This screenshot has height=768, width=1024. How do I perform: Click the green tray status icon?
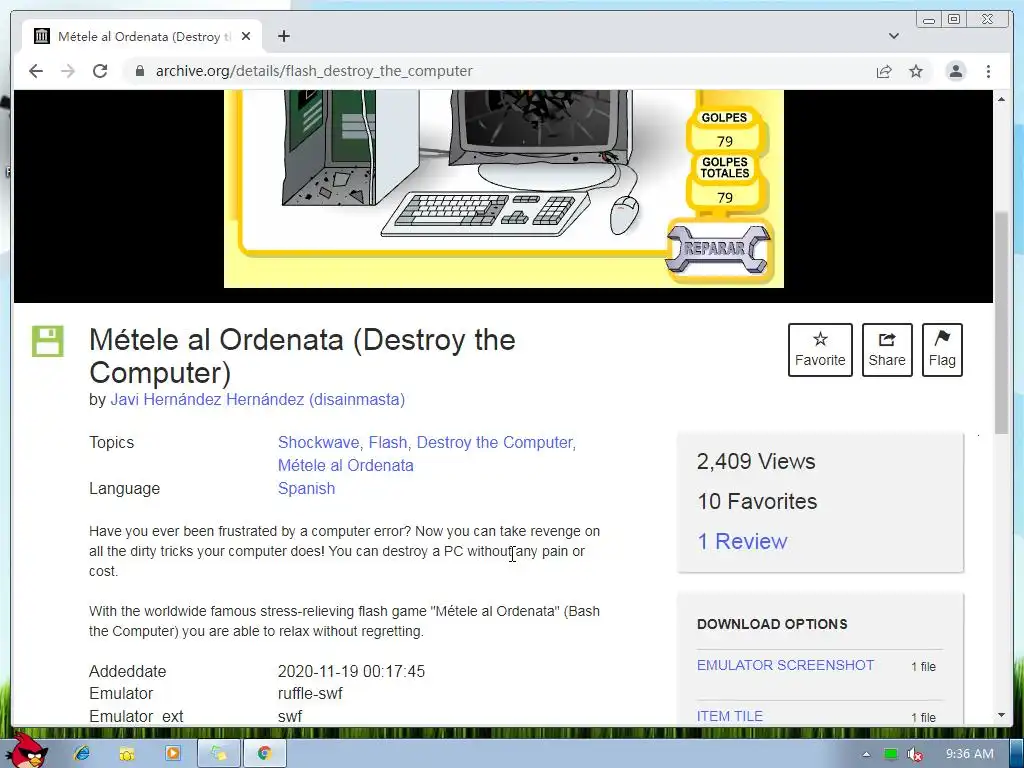(x=890, y=754)
